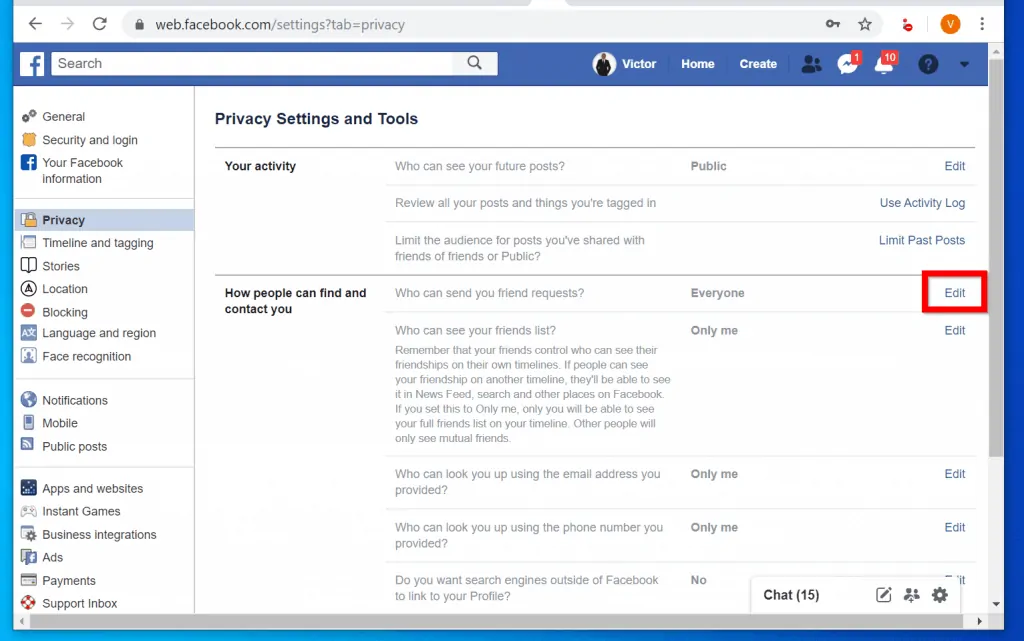Click scrollbar down arrow

(996, 604)
